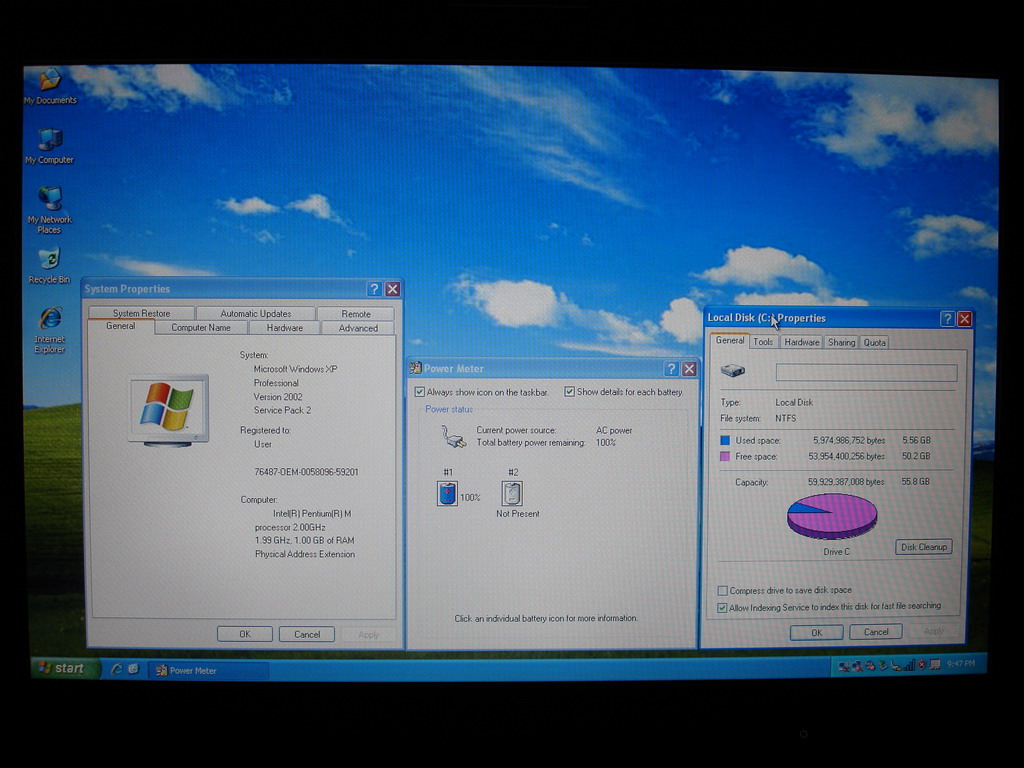Close the Local Disk Properties window
Screen dimensions: 1024x768
965,319
